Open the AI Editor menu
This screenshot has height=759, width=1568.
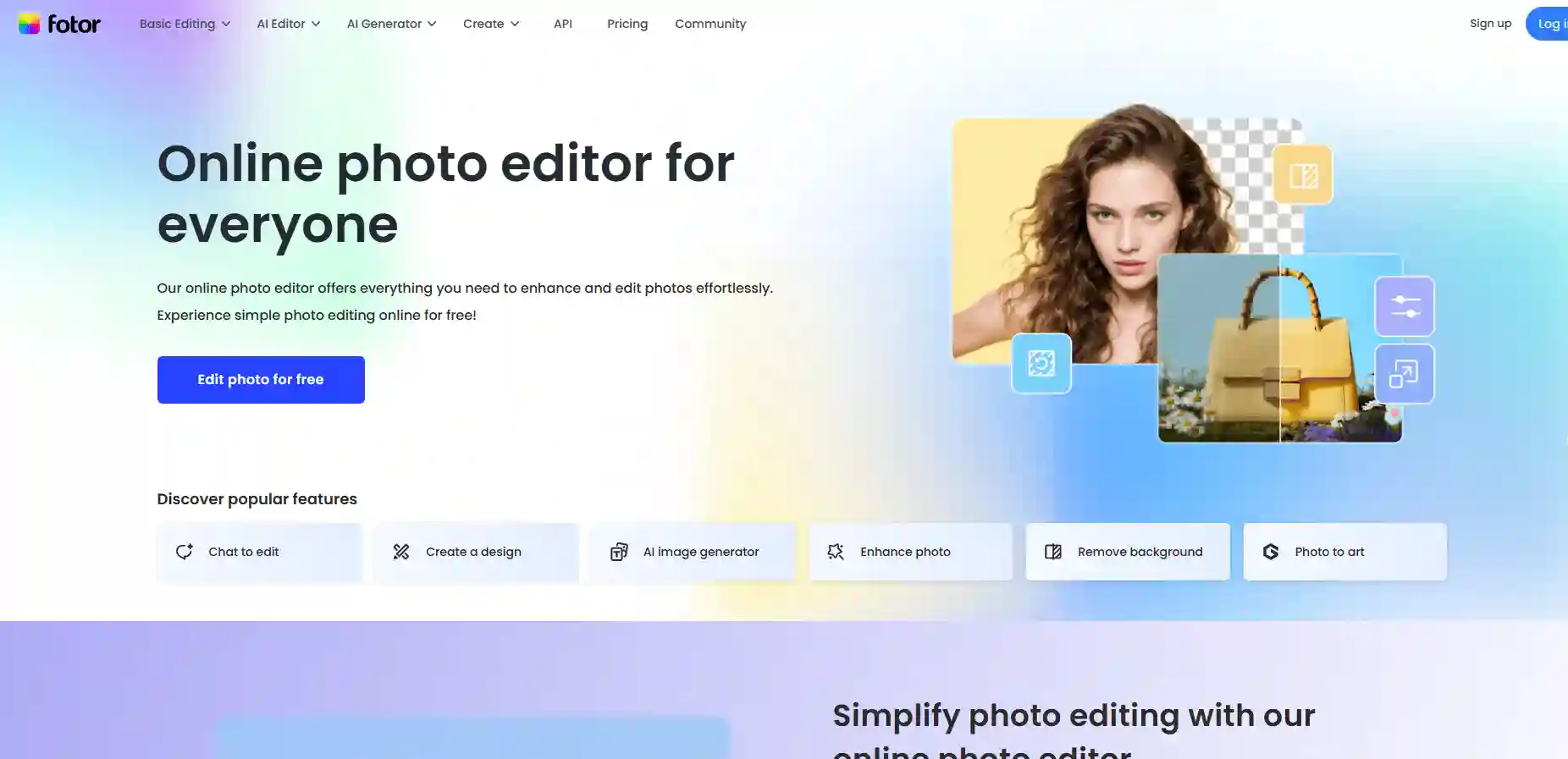click(289, 24)
